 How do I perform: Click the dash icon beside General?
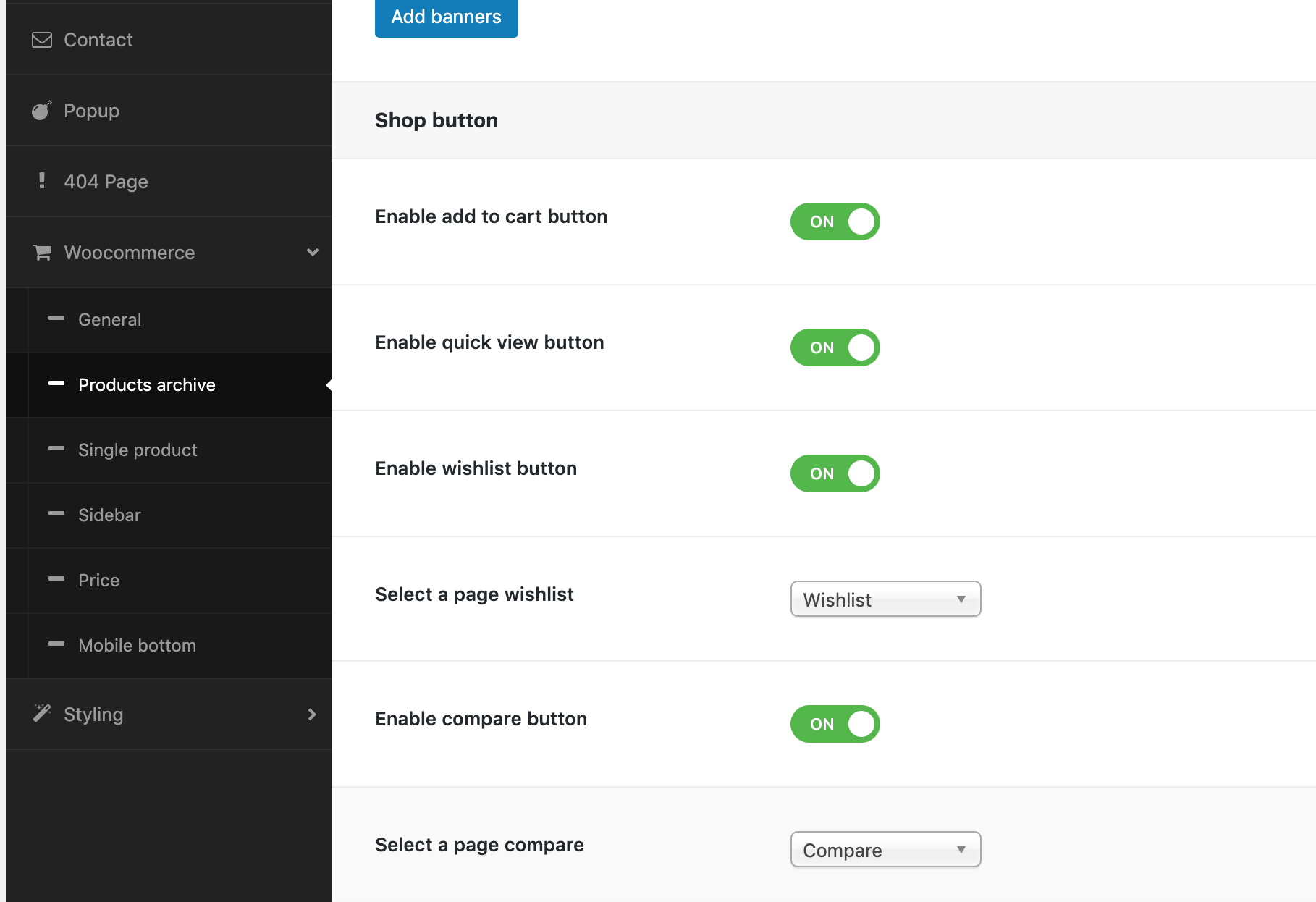56,319
